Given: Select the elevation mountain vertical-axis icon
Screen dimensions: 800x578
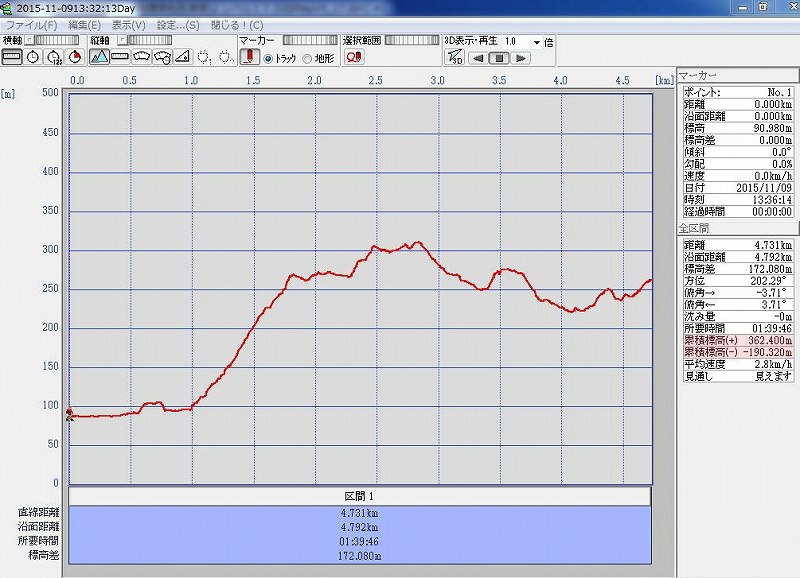Looking at the screenshot, I should point(99,57).
